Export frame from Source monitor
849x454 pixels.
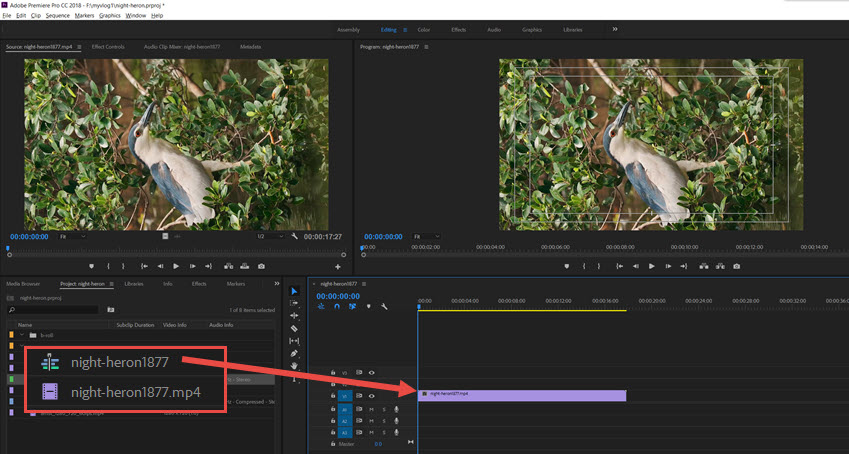pyautogui.click(x=262, y=267)
